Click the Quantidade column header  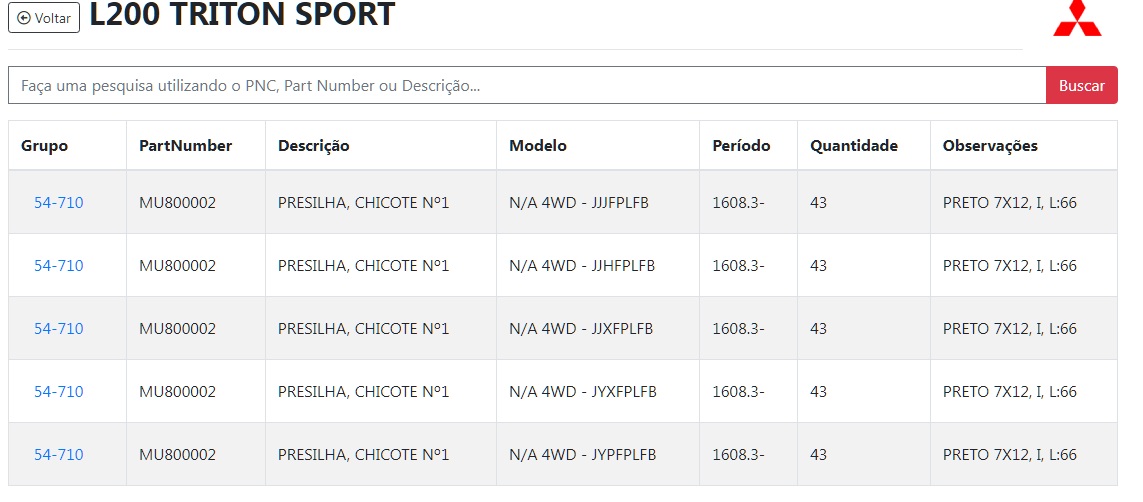[x=854, y=146]
